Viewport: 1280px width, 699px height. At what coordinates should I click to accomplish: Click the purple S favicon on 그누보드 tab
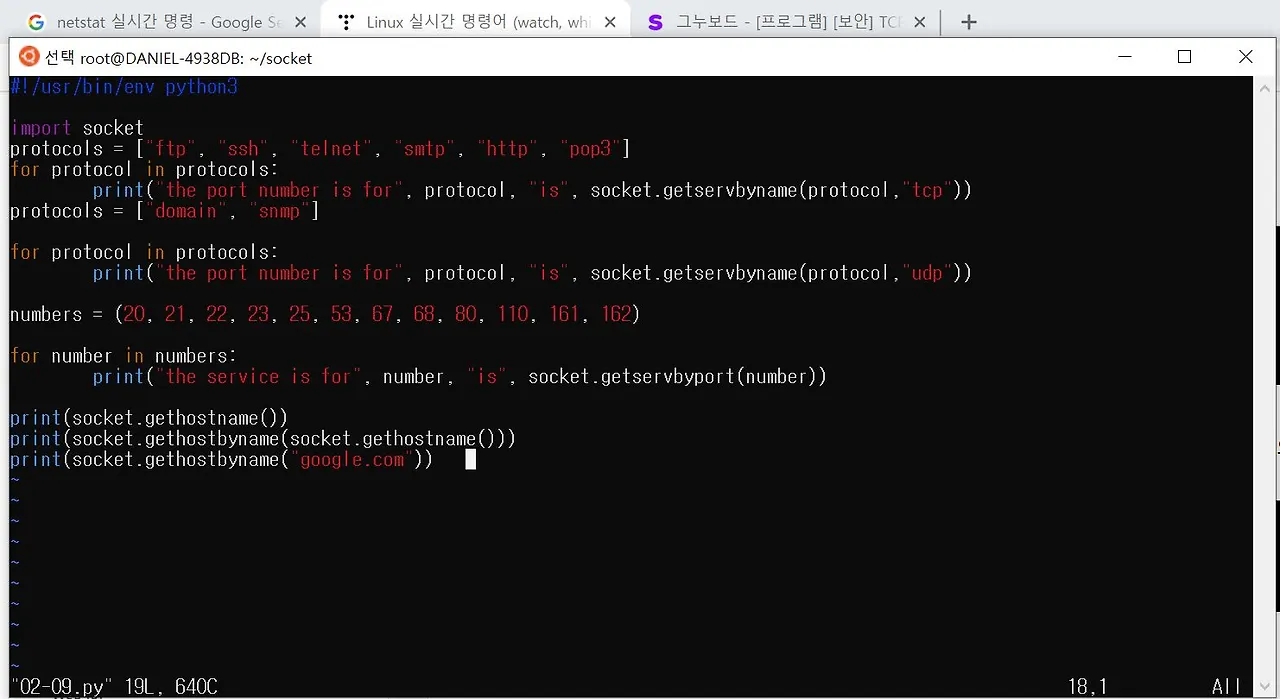[x=656, y=22]
